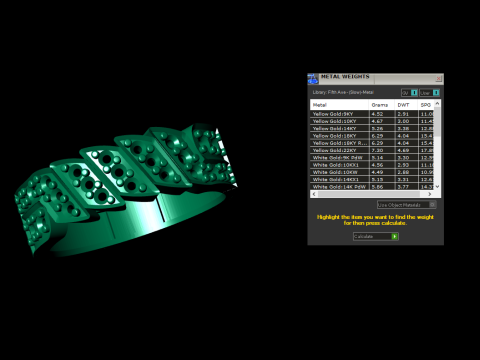Click the Calculate button
480x360 pixels.
click(376, 236)
